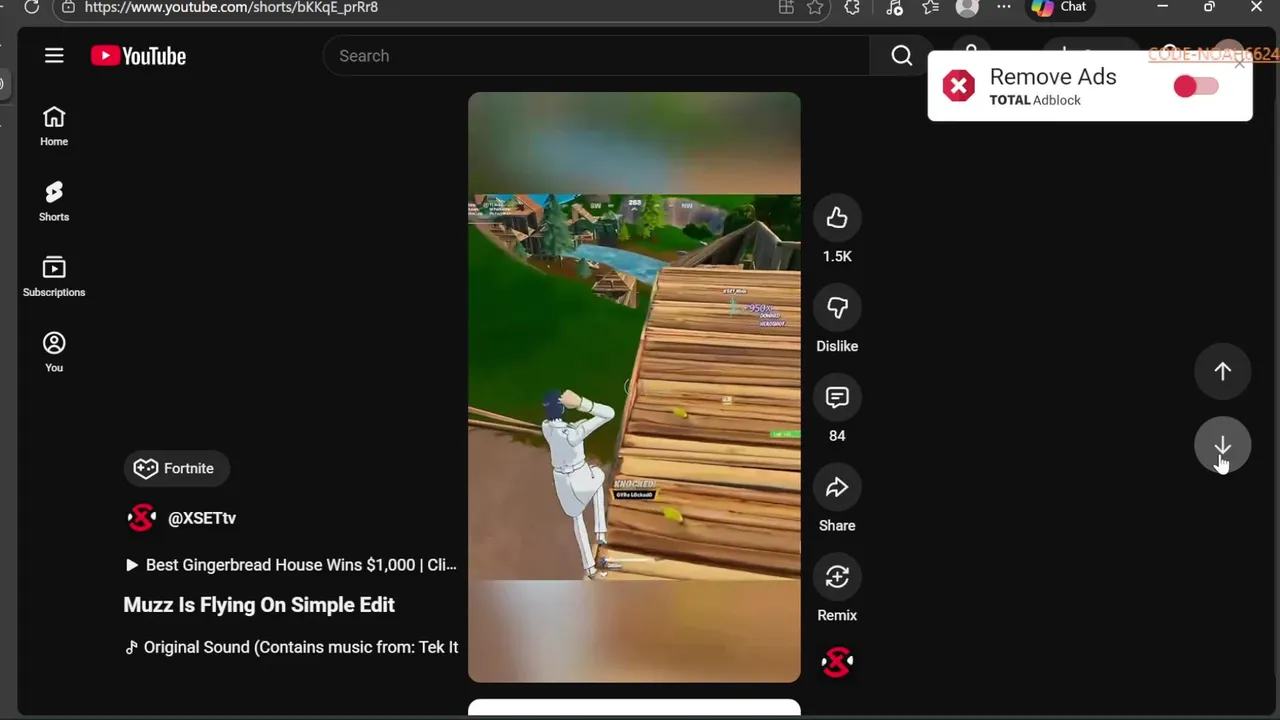The height and width of the screenshot is (720, 1280).
Task: Click the Fortnite game tag chip
Action: coord(176,468)
